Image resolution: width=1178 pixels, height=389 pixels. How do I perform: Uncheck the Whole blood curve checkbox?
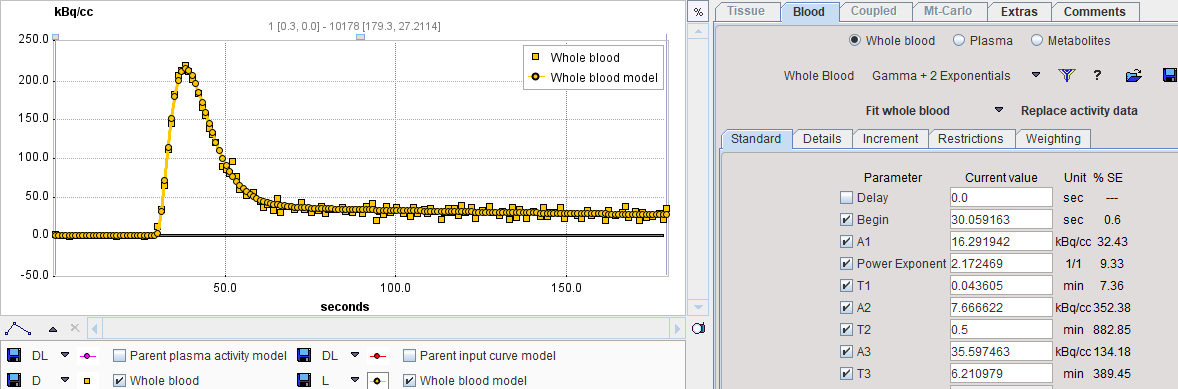click(119, 381)
